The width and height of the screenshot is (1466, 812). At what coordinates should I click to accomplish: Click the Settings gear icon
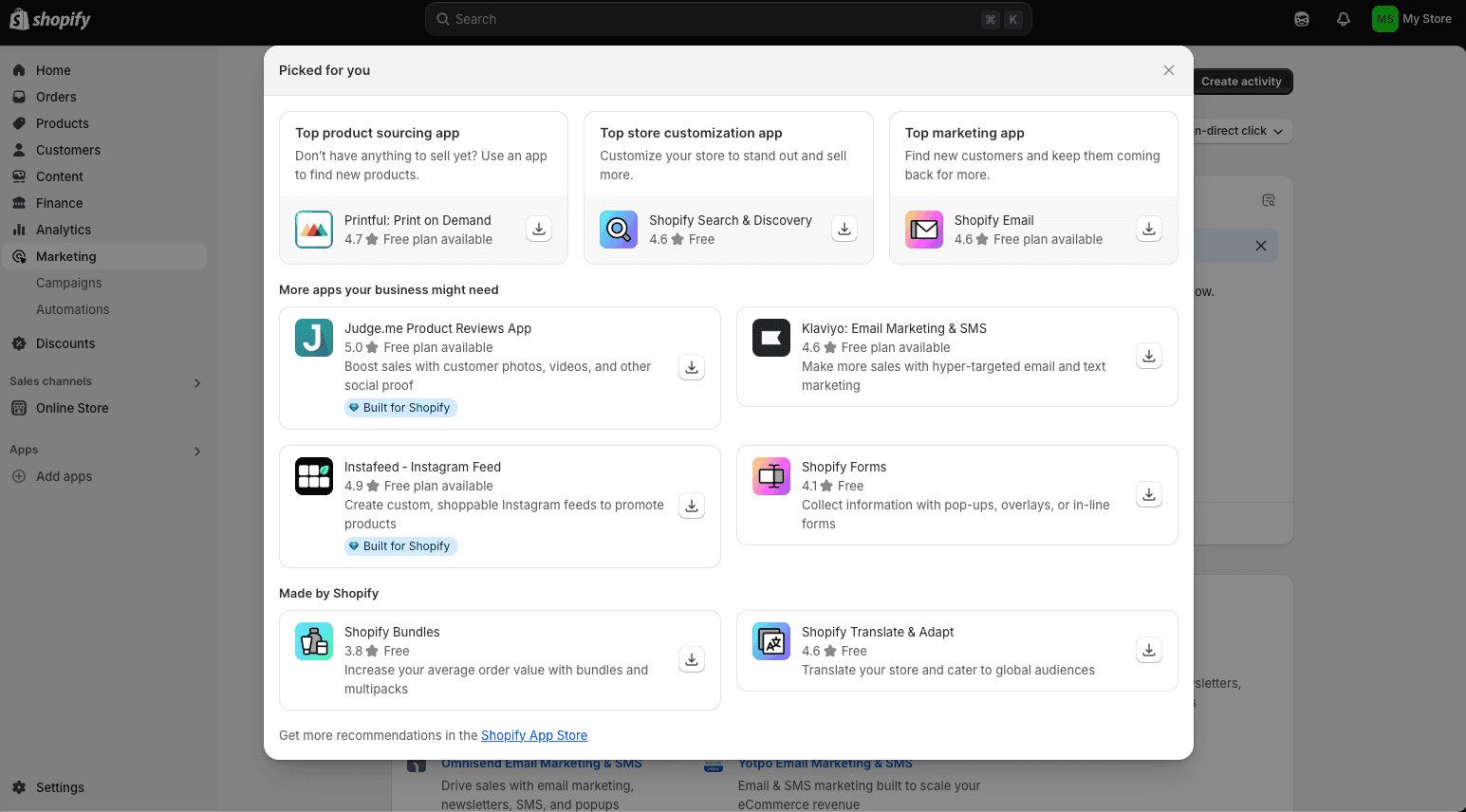coord(19,787)
